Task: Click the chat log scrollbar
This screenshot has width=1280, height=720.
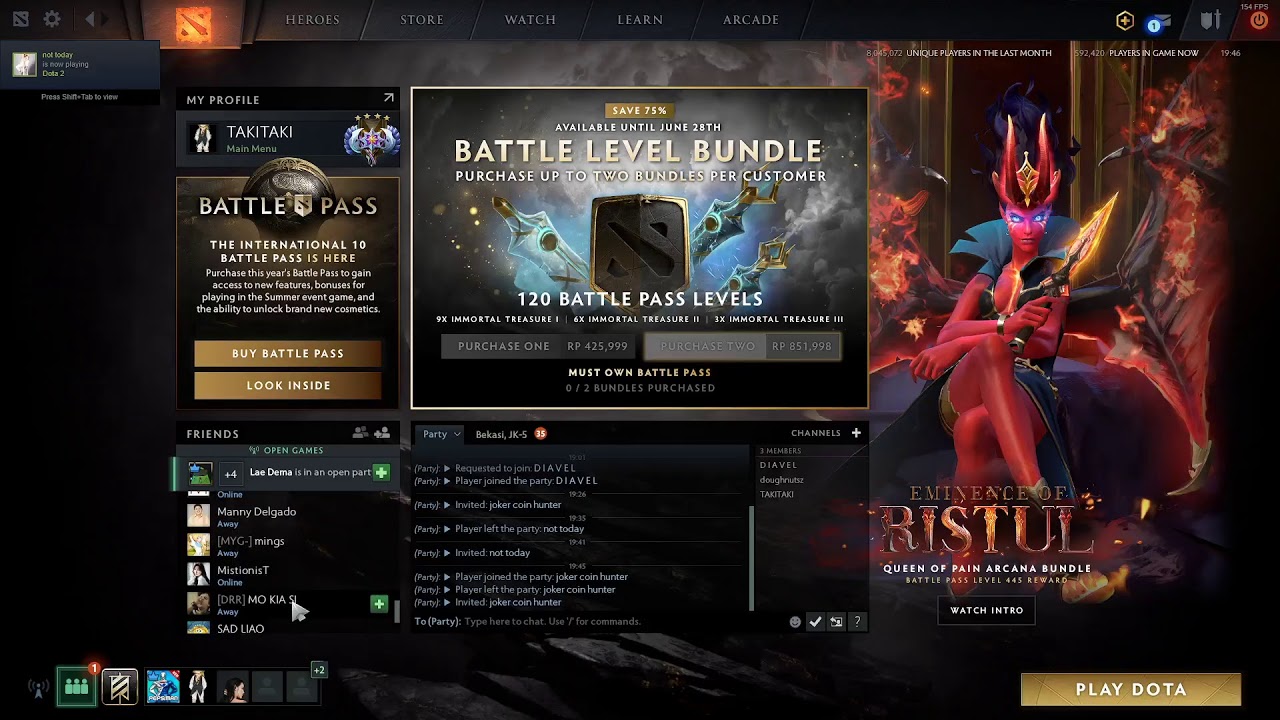Action: [x=751, y=557]
